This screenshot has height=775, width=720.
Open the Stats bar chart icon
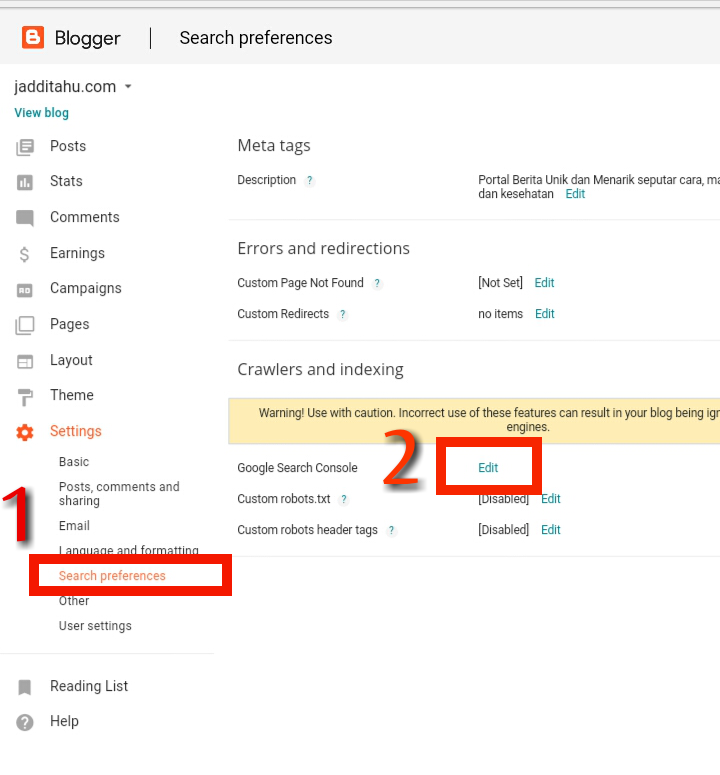click(x=25, y=182)
